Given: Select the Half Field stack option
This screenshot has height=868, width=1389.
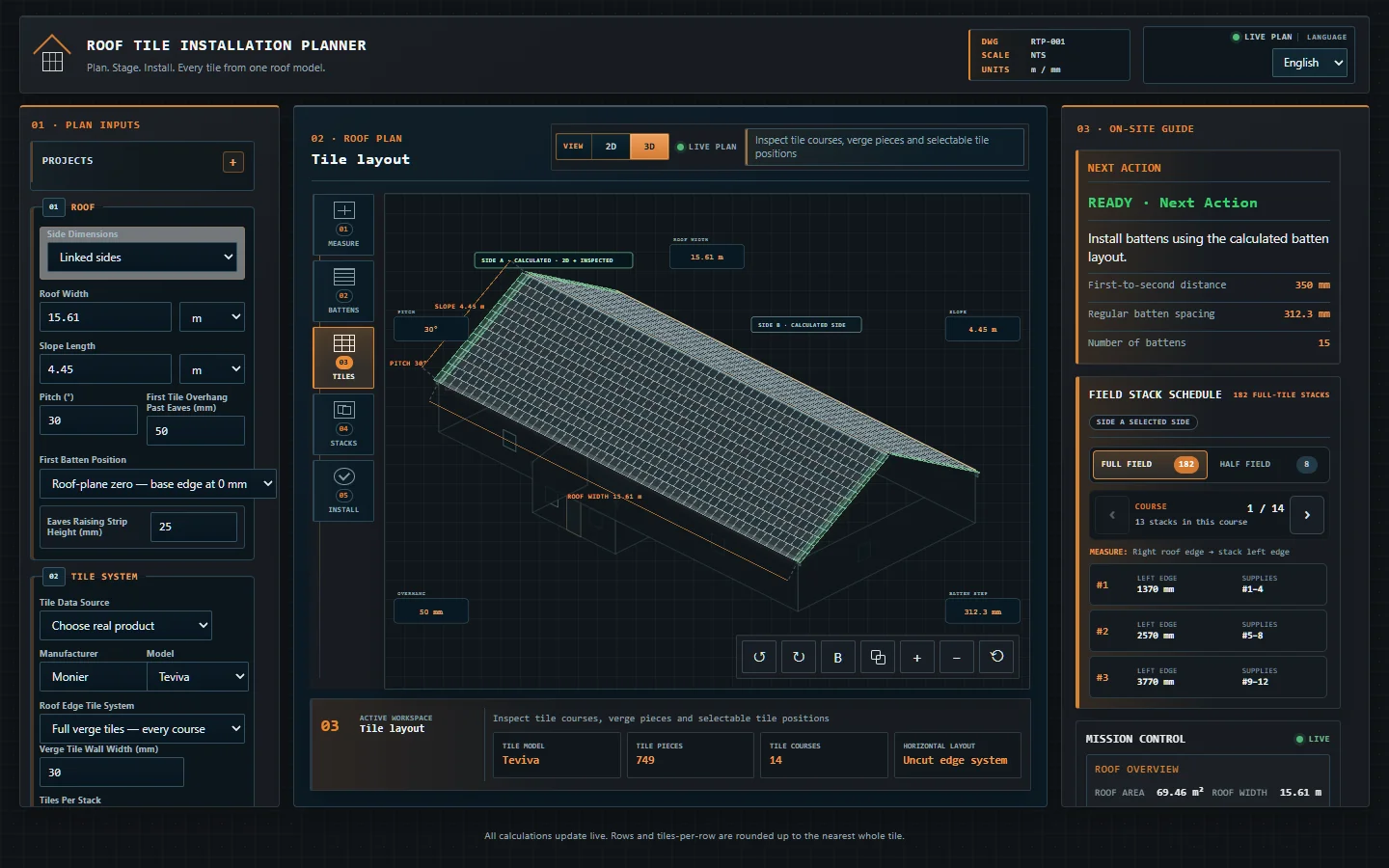Looking at the screenshot, I should coord(1268,464).
